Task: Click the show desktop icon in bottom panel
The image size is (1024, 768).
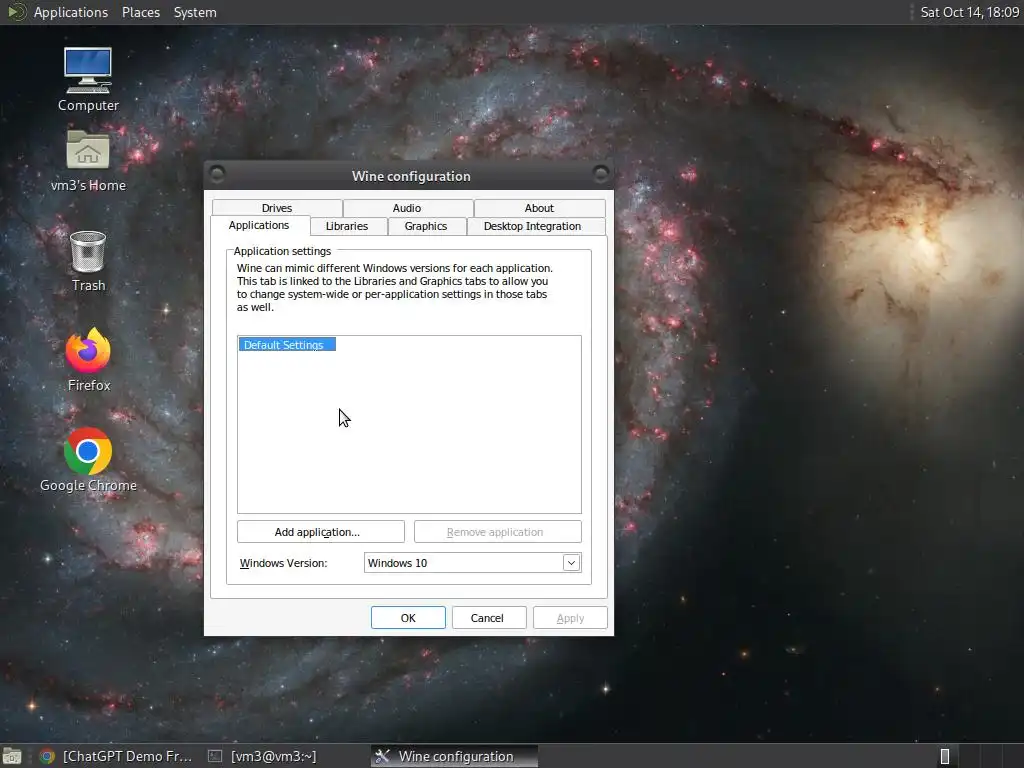Action: tap(12, 756)
